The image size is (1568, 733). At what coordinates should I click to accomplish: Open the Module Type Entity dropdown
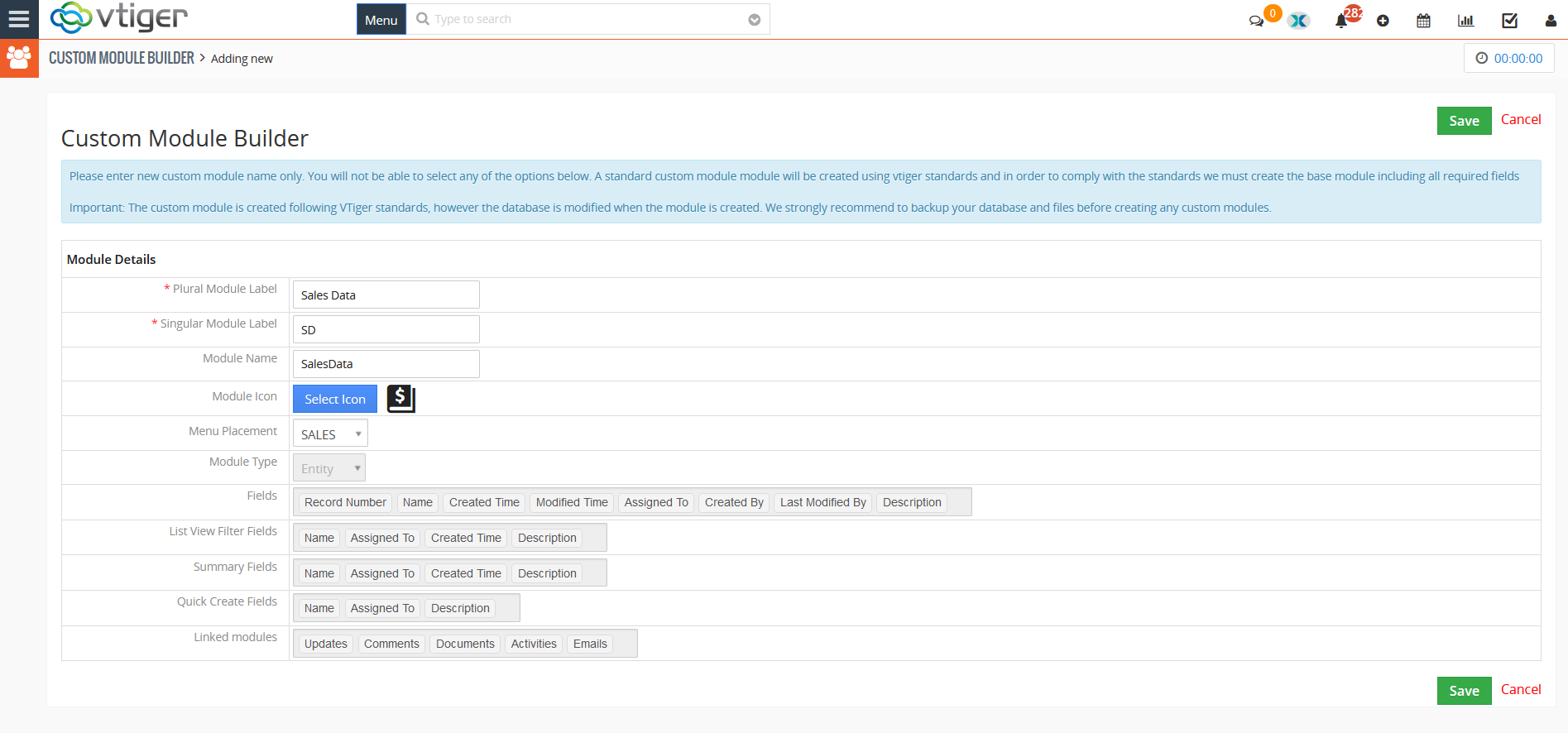(x=329, y=468)
